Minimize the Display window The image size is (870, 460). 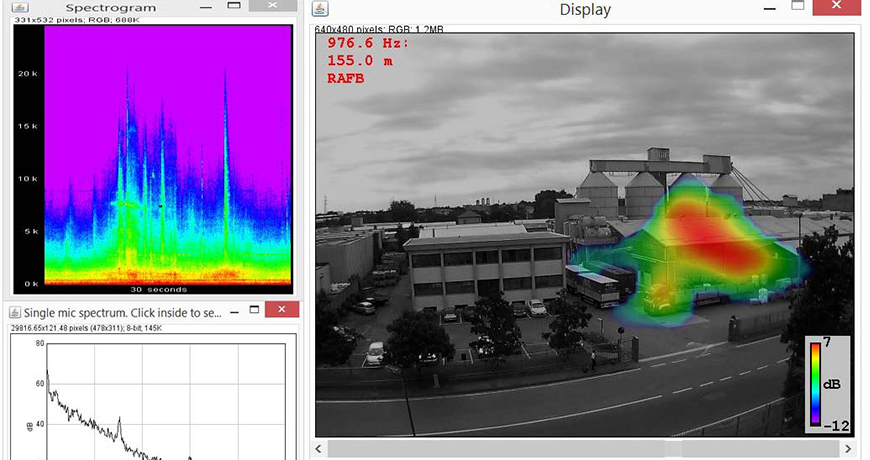click(x=770, y=9)
